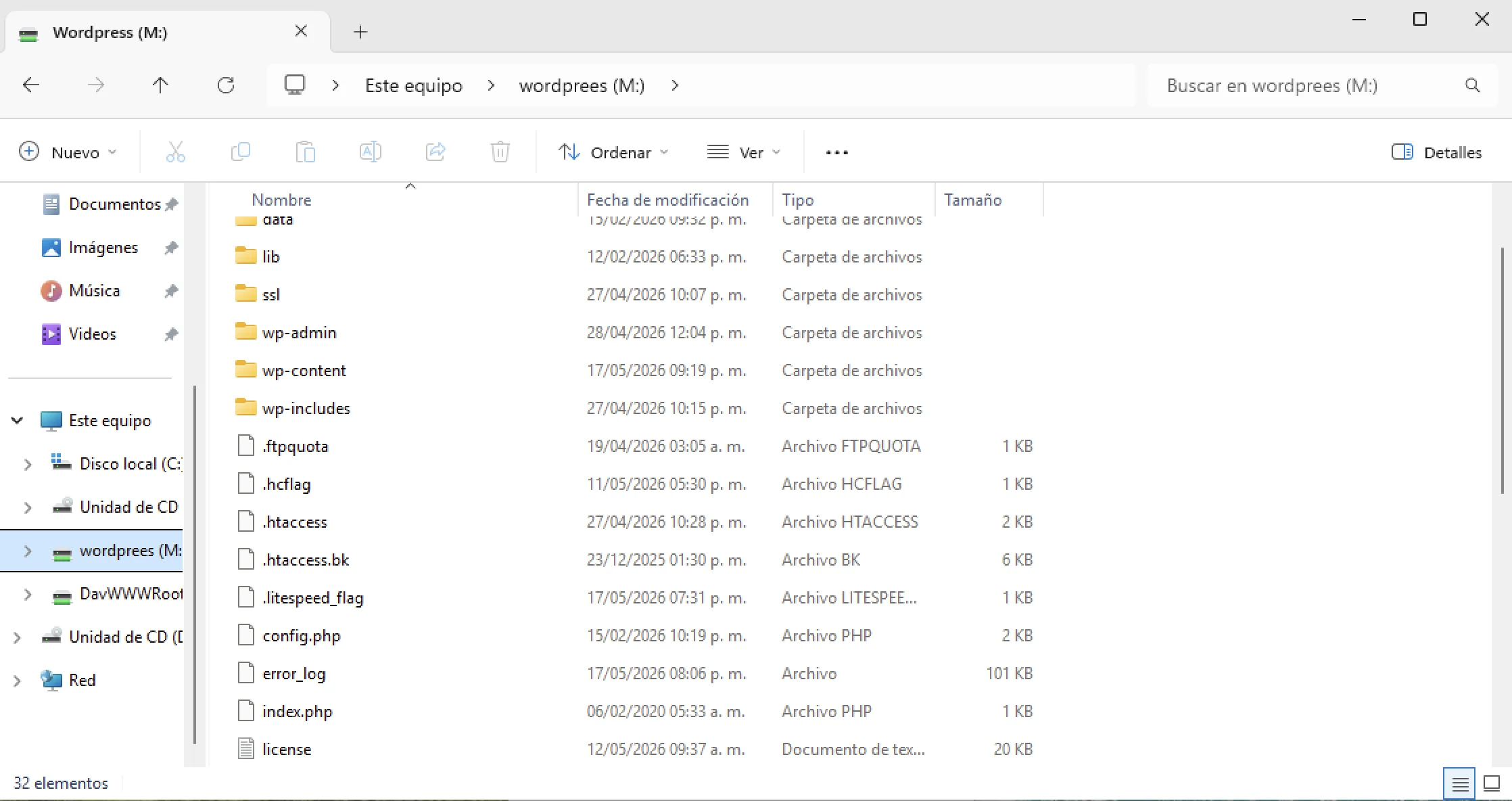Switch to details list view icon
The height and width of the screenshot is (801, 1512).
tap(1460, 783)
